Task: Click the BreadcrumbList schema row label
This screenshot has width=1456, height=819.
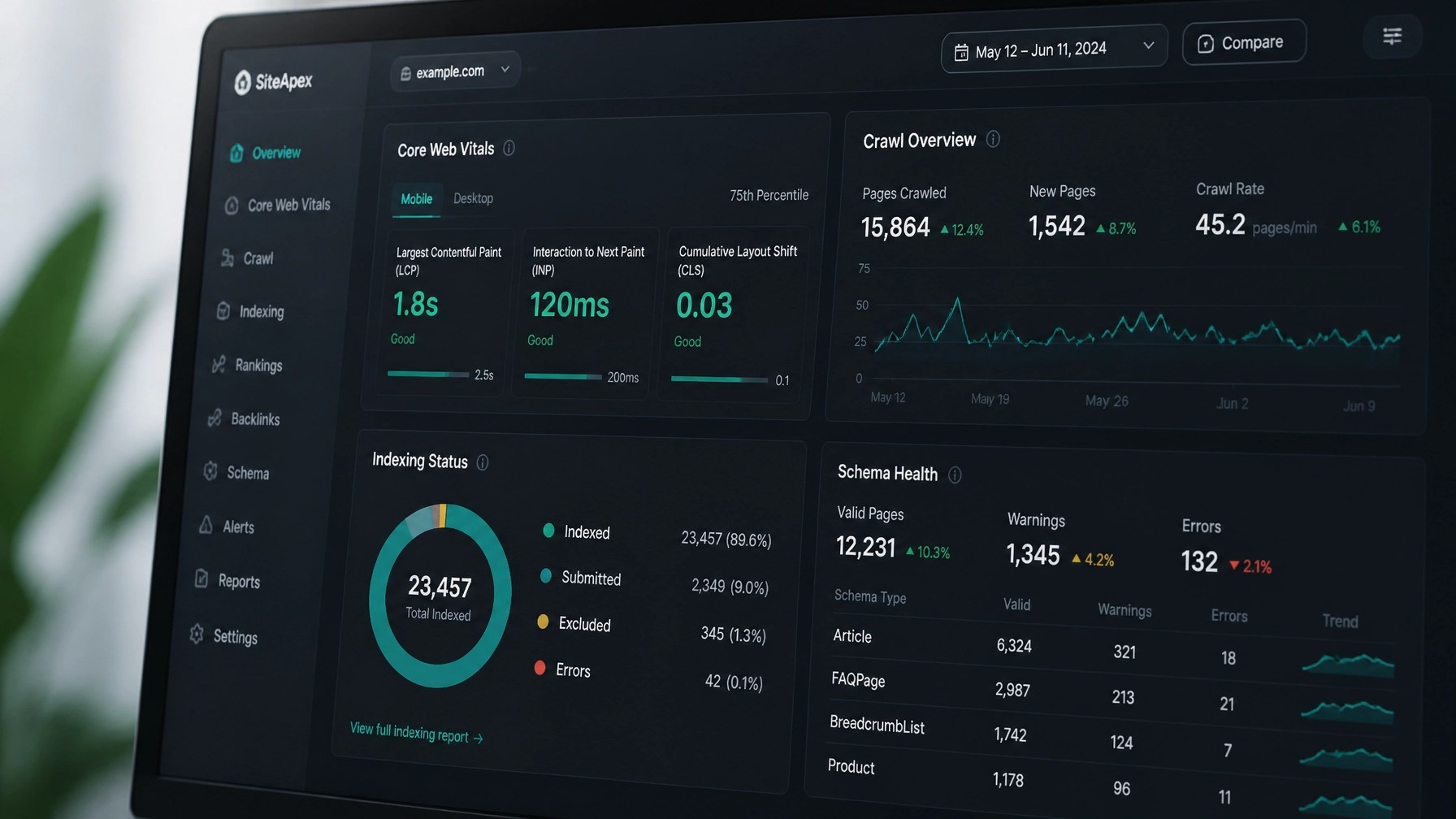Action: click(877, 725)
